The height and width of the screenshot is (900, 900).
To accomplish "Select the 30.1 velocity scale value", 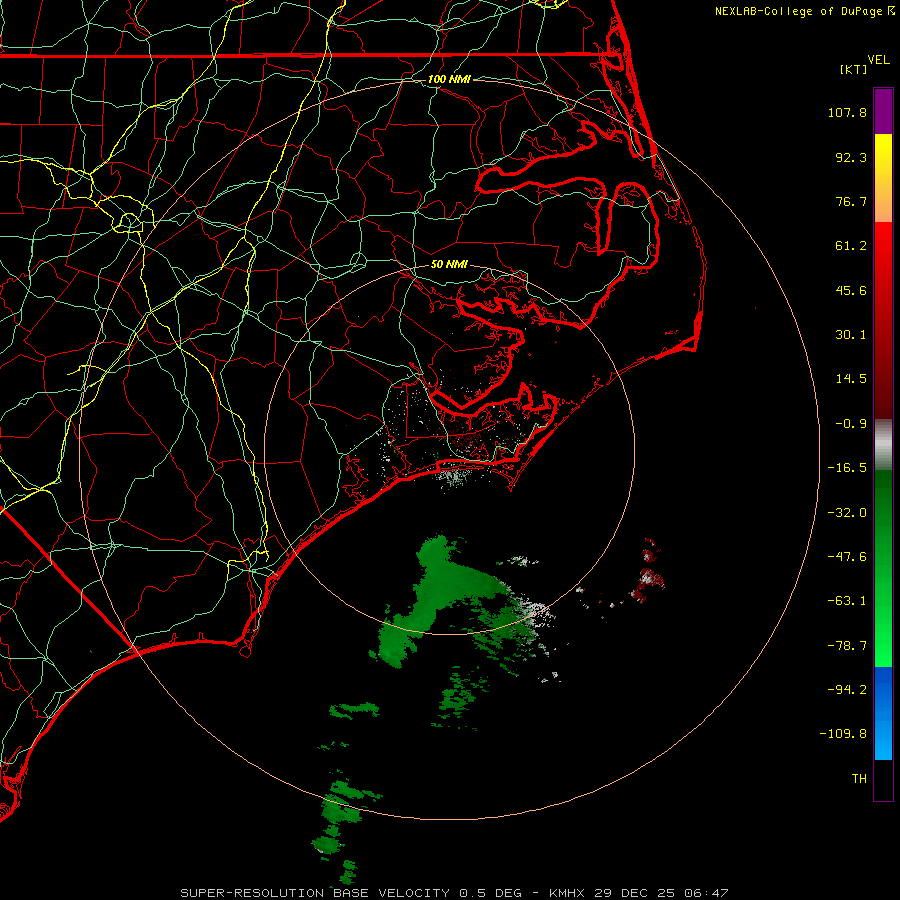I will tap(851, 335).
